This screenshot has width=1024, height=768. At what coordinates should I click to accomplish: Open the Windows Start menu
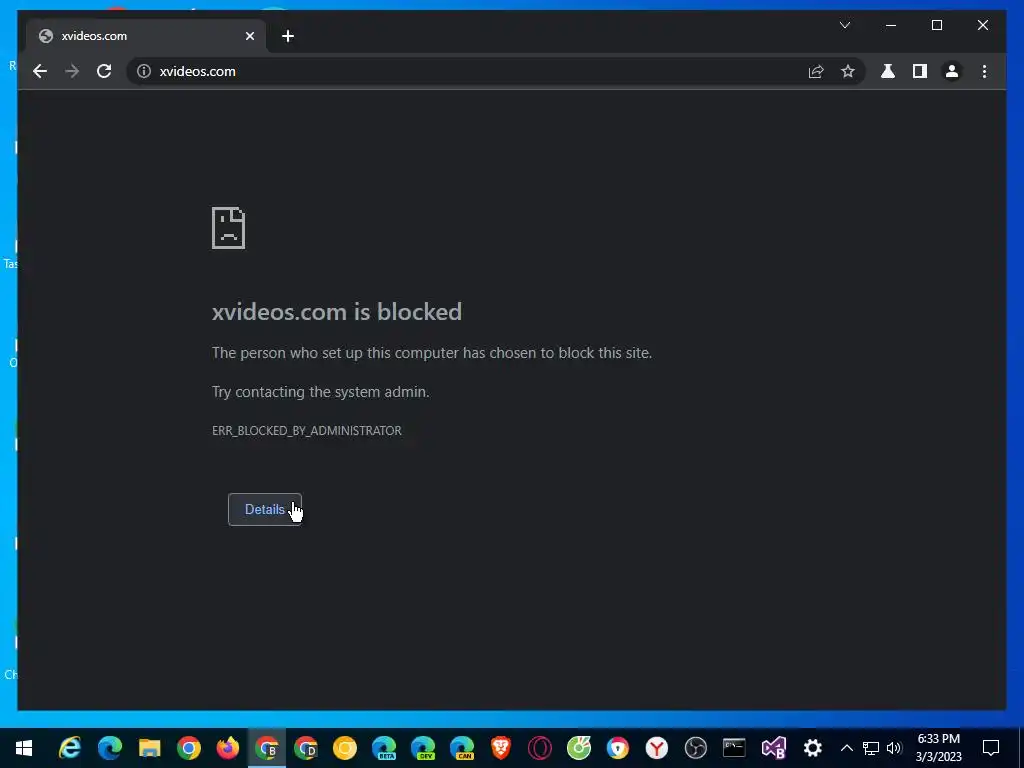(24, 748)
